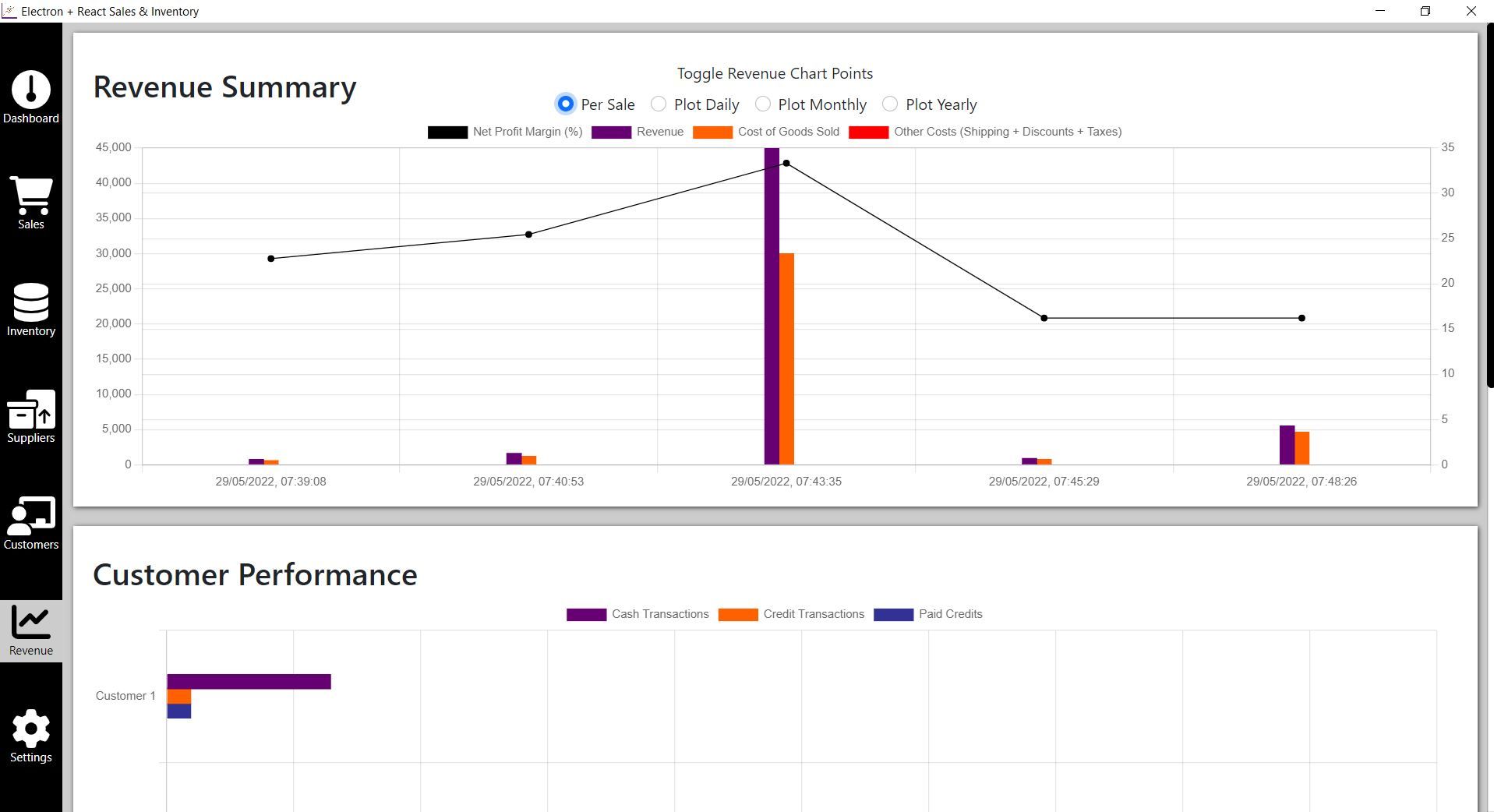1494x812 pixels.
Task: Restore down the app window
Action: pyautogui.click(x=1425, y=11)
